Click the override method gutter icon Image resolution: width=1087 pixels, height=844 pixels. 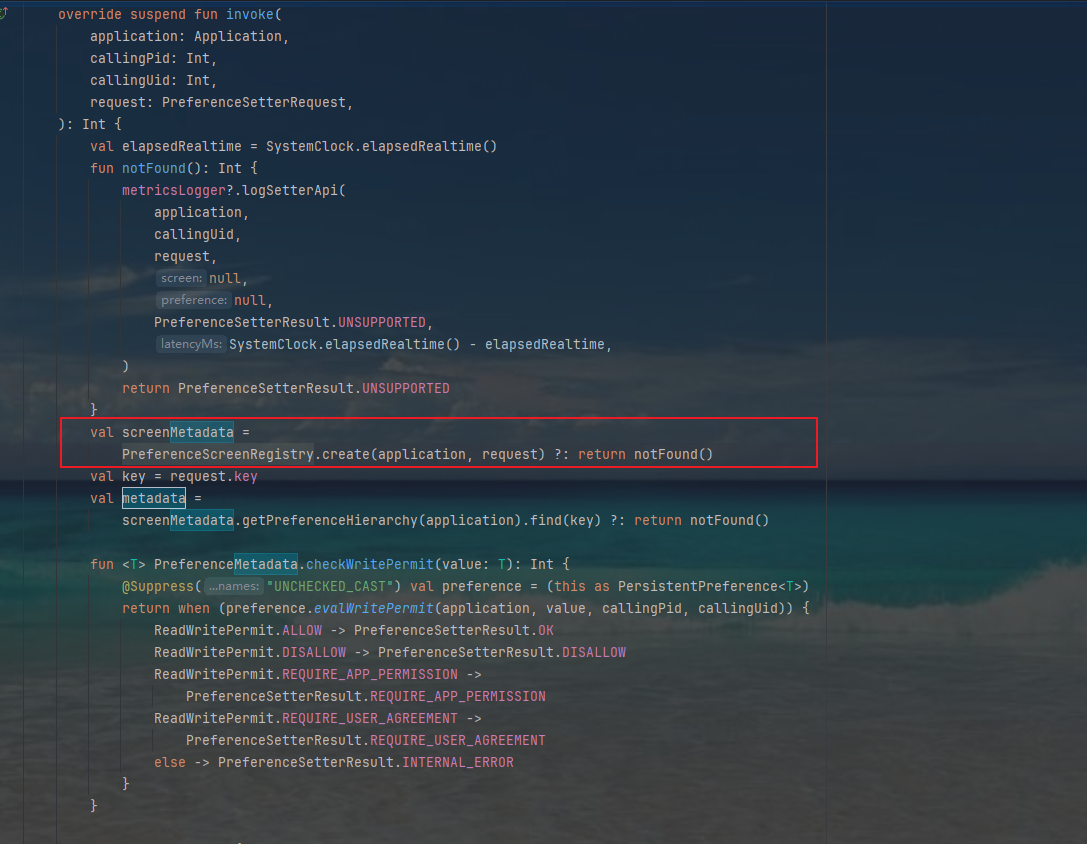(7, 10)
